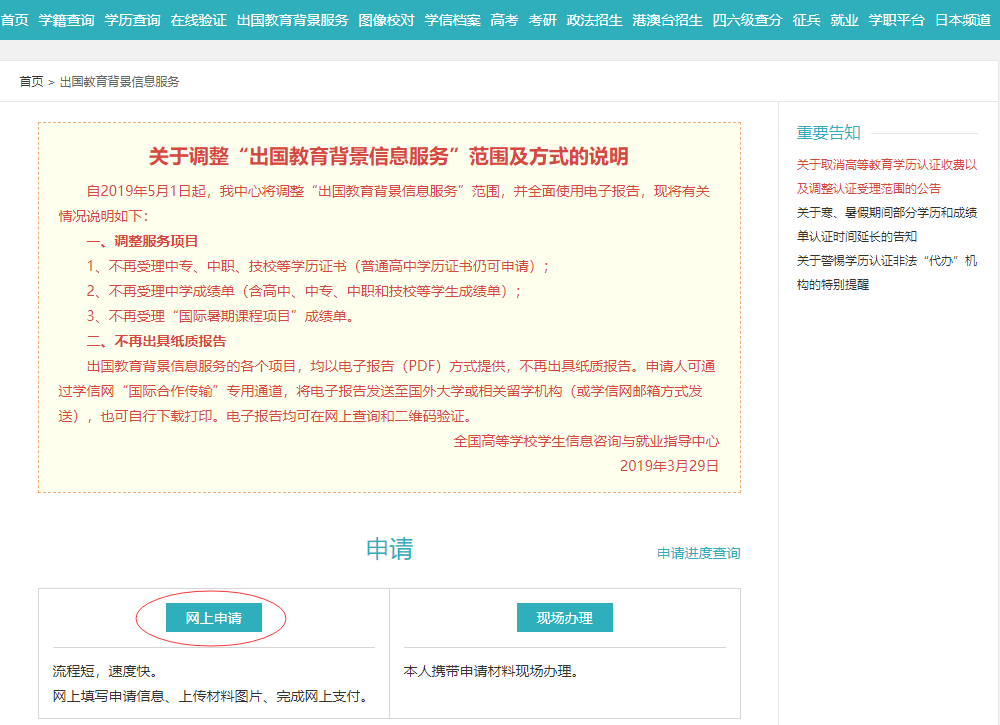Open notice 关于警惕学历认证非法“代办”机构
Screen dimensions: 1000x725
tap(886, 272)
